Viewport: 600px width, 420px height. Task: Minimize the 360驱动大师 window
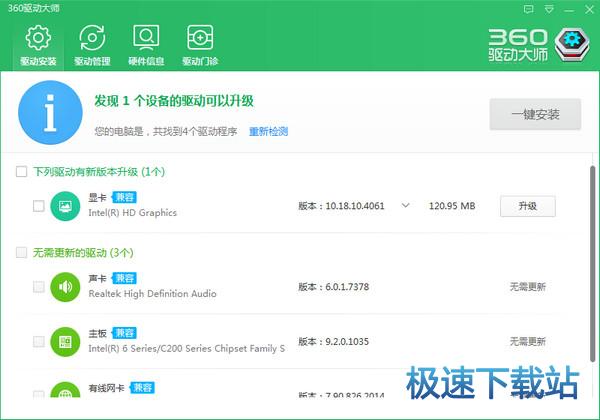(x=569, y=10)
